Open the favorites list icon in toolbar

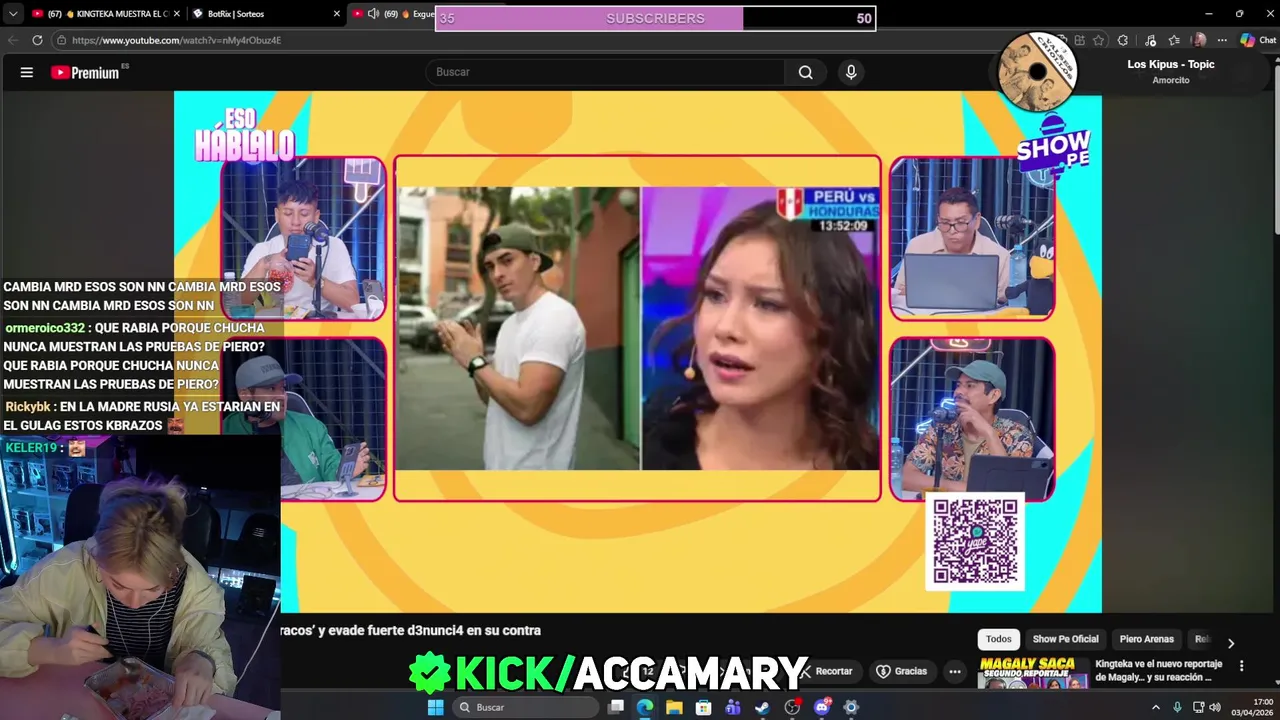1174,40
